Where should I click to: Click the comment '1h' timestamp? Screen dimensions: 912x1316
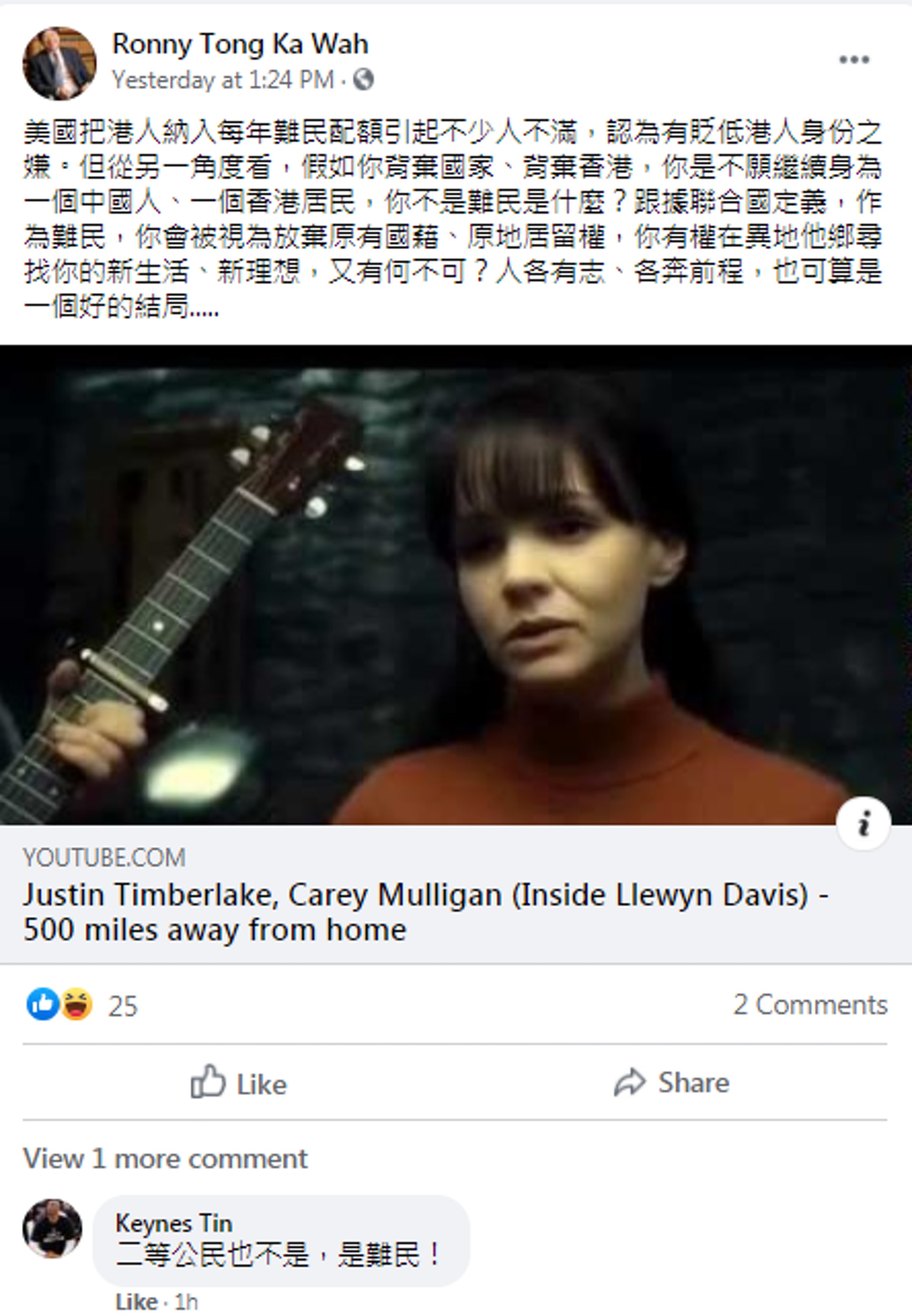pyautogui.click(x=186, y=1302)
